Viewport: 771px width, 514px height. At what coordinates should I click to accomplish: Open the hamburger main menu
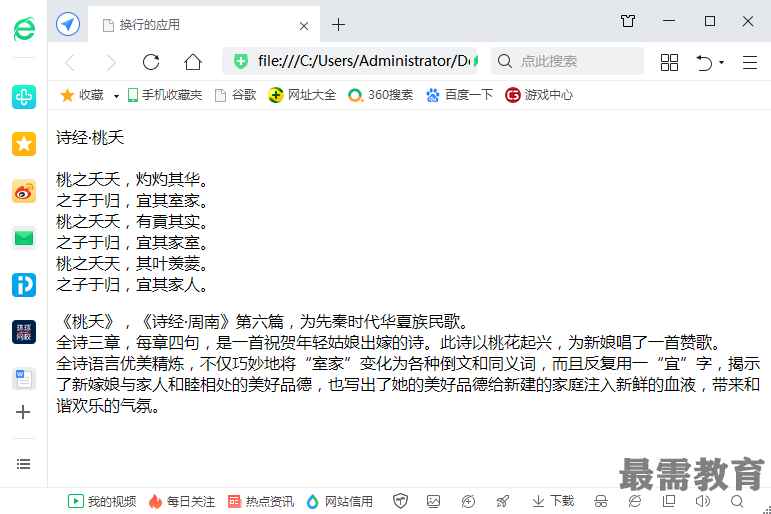(x=749, y=62)
